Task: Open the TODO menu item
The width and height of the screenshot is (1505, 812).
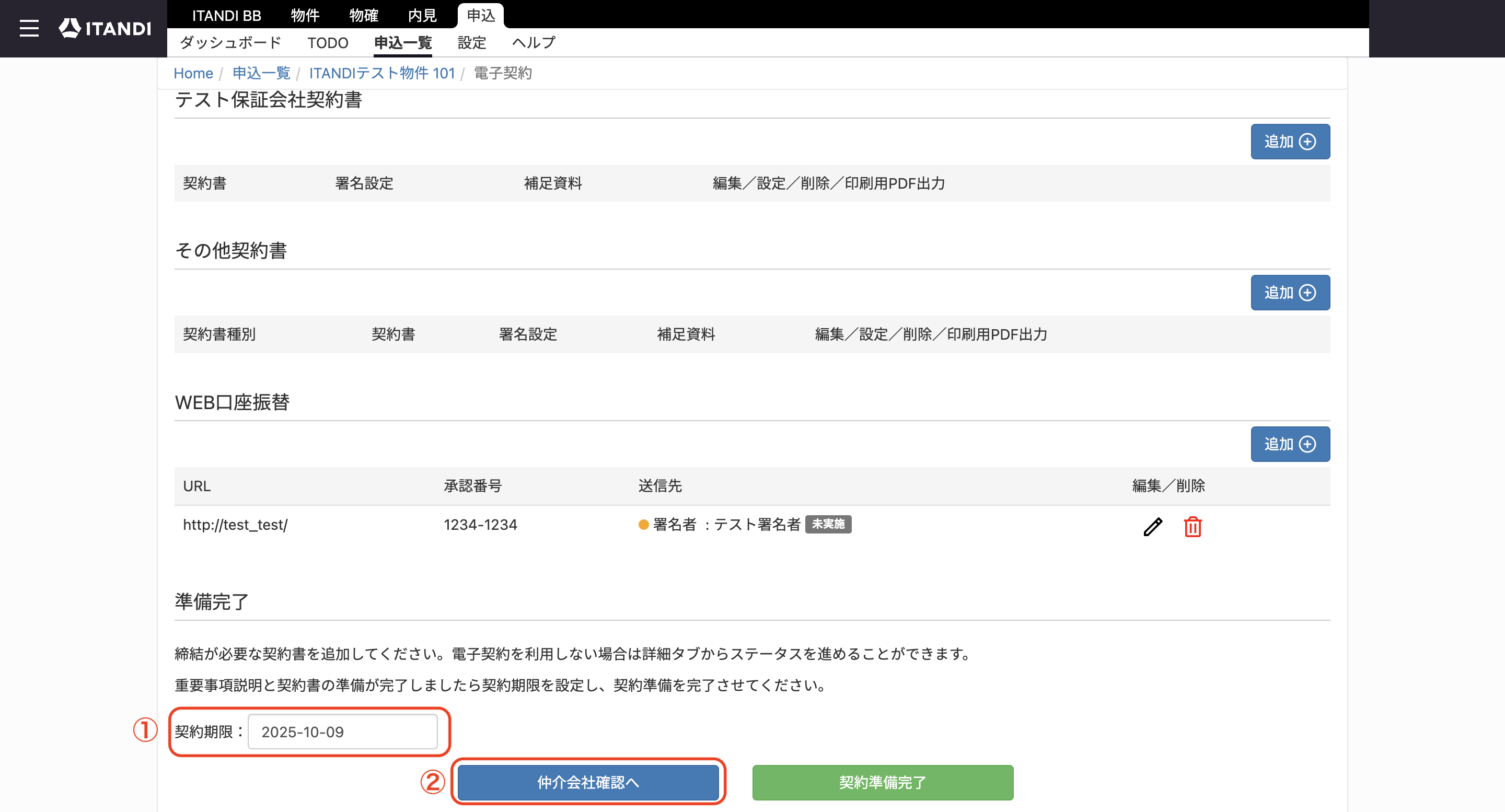Action: coord(328,43)
